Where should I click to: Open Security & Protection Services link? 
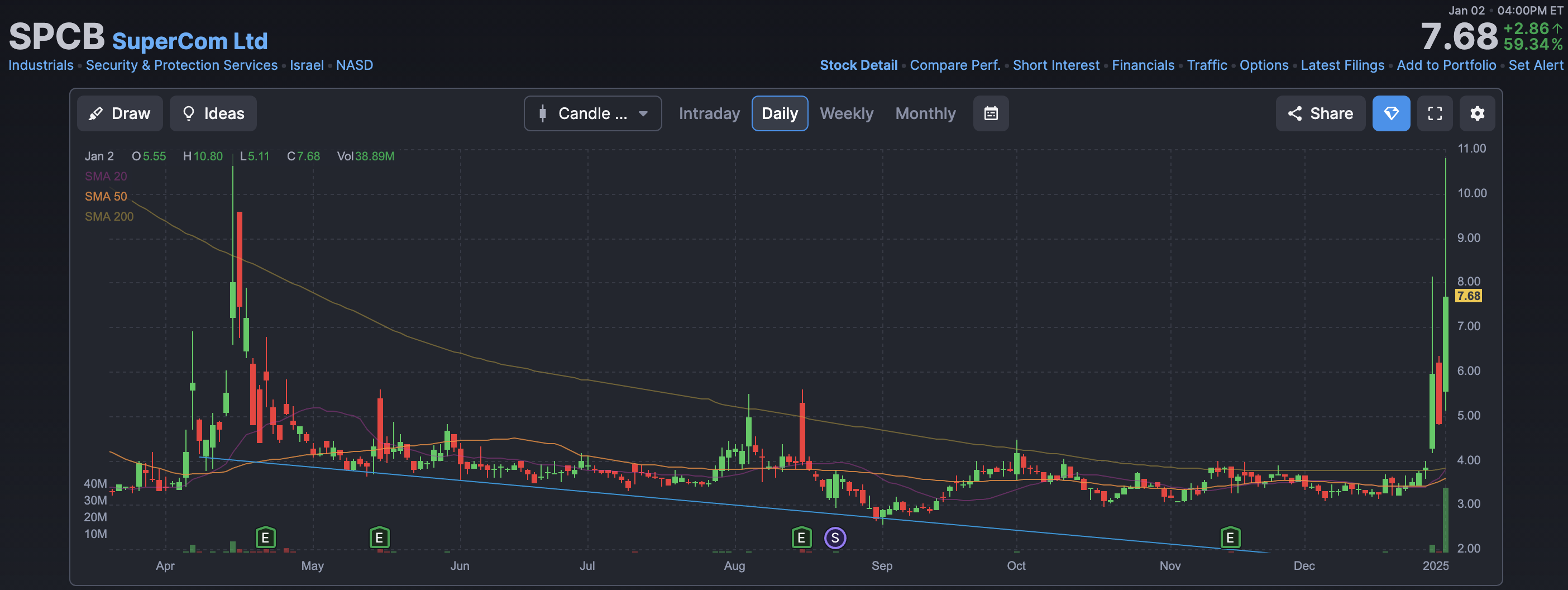coord(181,65)
